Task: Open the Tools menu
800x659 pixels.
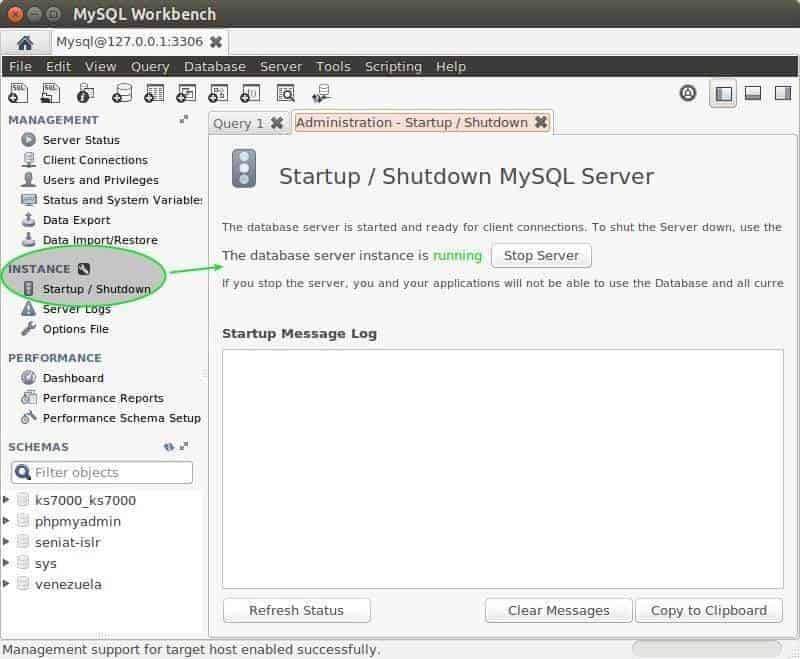Action: 333,66
